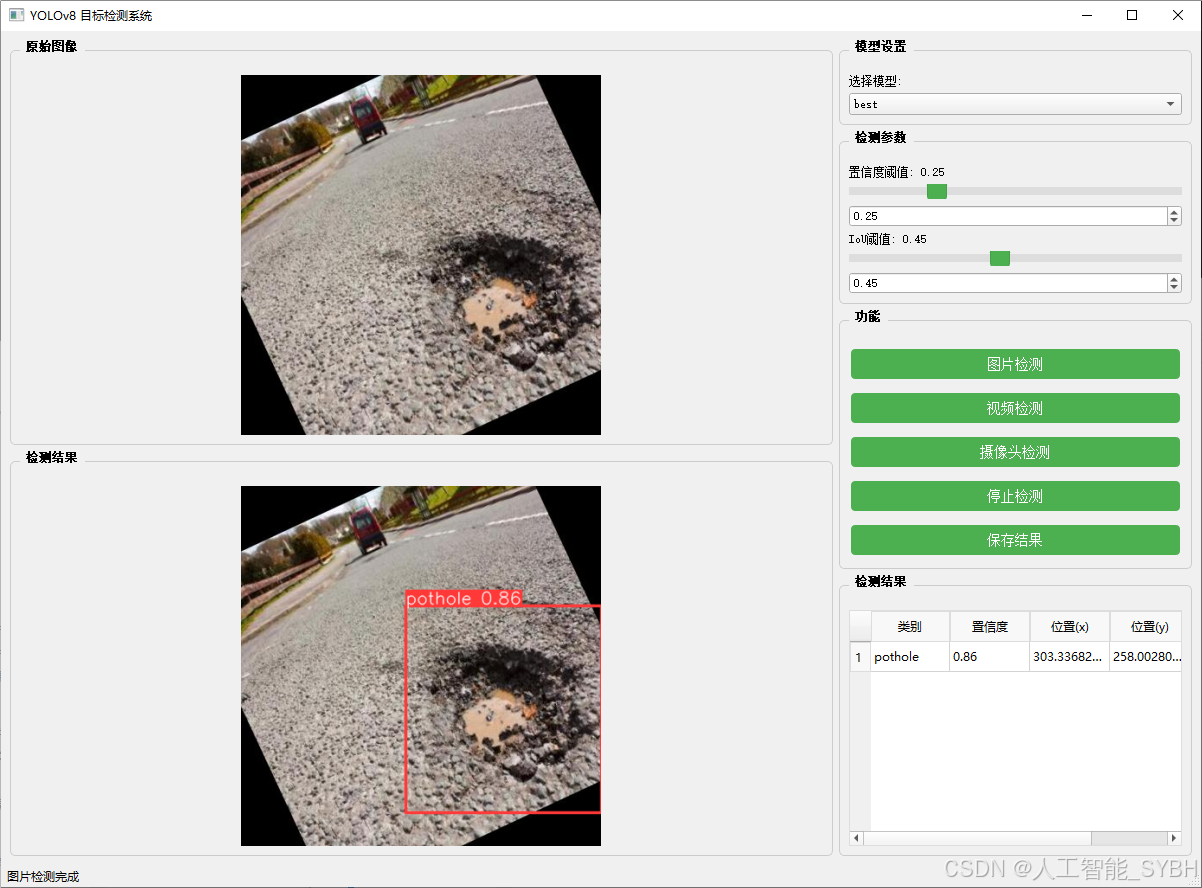Open the 选择模型 combo box showing best
1202x888 pixels.
1015,104
